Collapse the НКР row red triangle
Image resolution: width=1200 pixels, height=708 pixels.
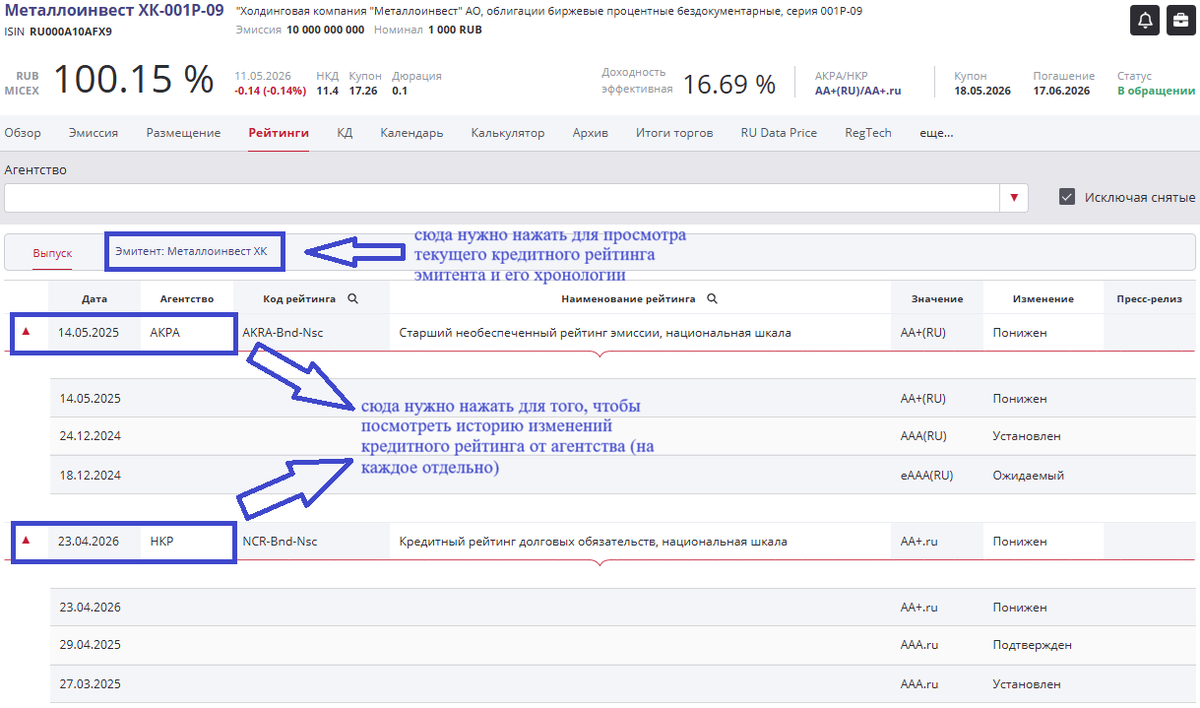[26, 540]
